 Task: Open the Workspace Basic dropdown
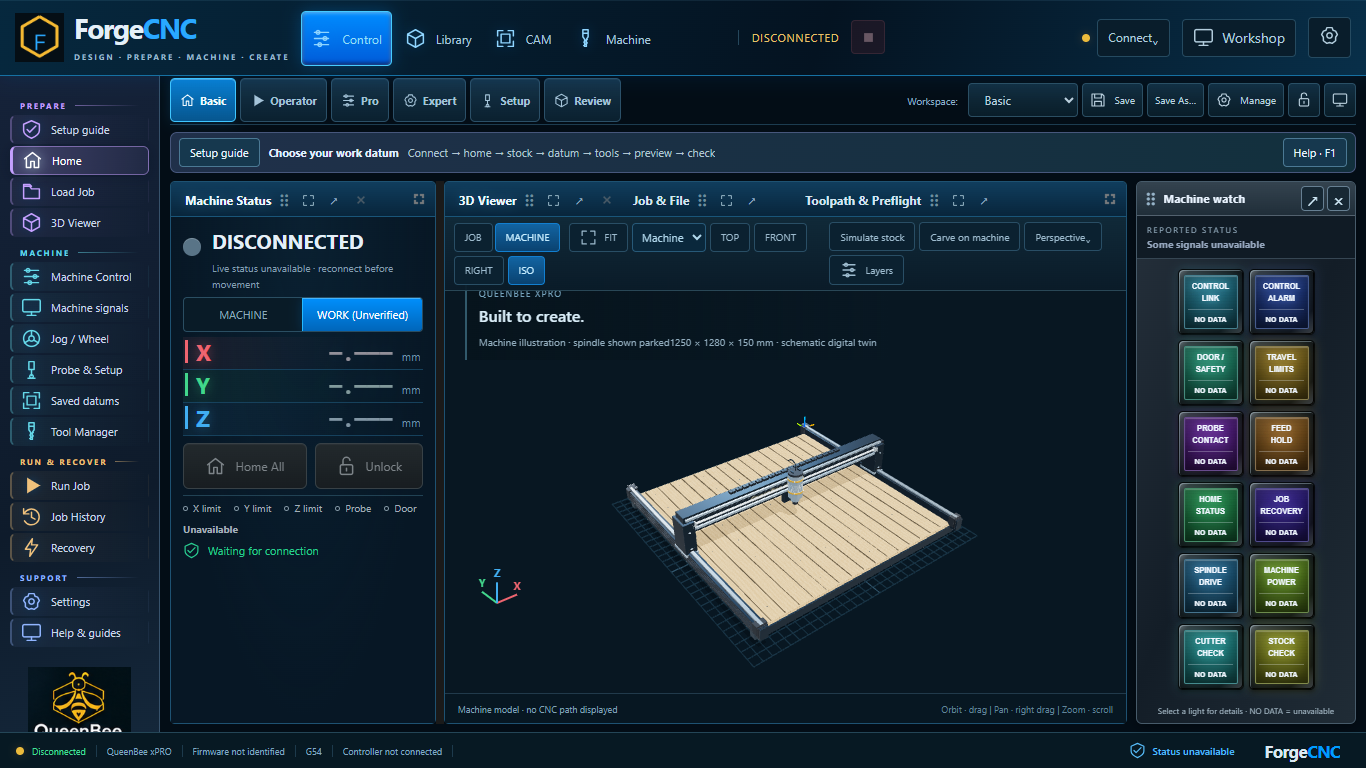[x=1022, y=100]
